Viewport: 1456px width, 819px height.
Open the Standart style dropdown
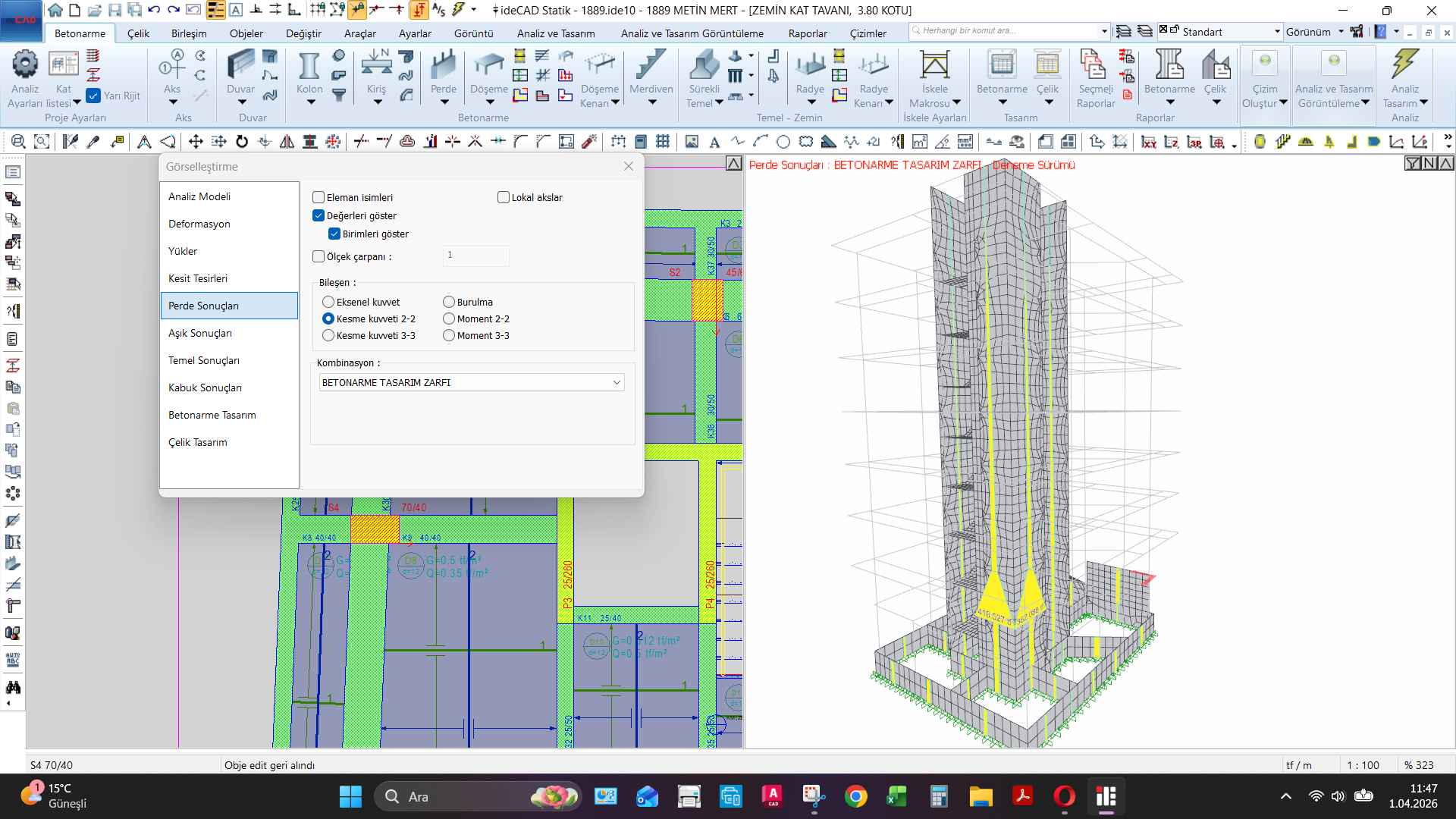(1277, 32)
